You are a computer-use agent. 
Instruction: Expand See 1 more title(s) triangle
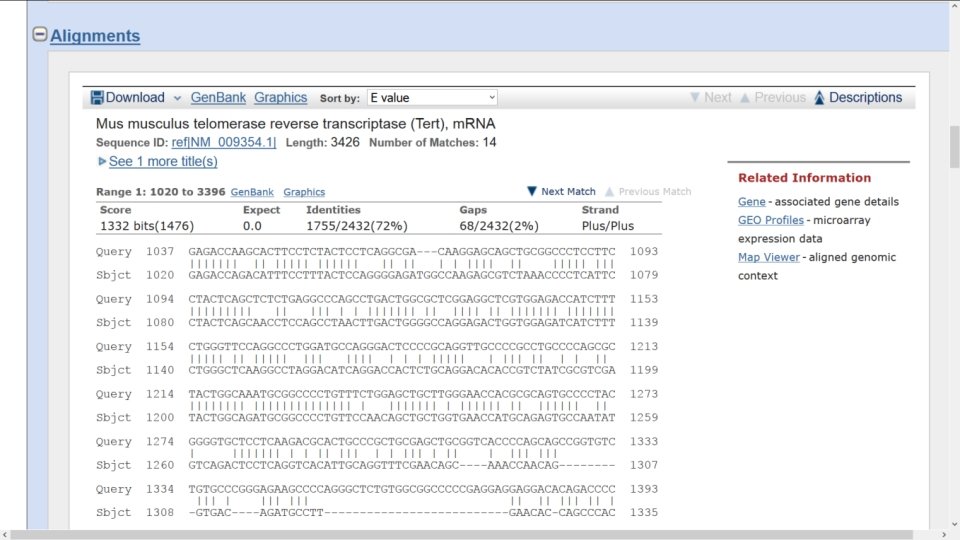(102, 161)
